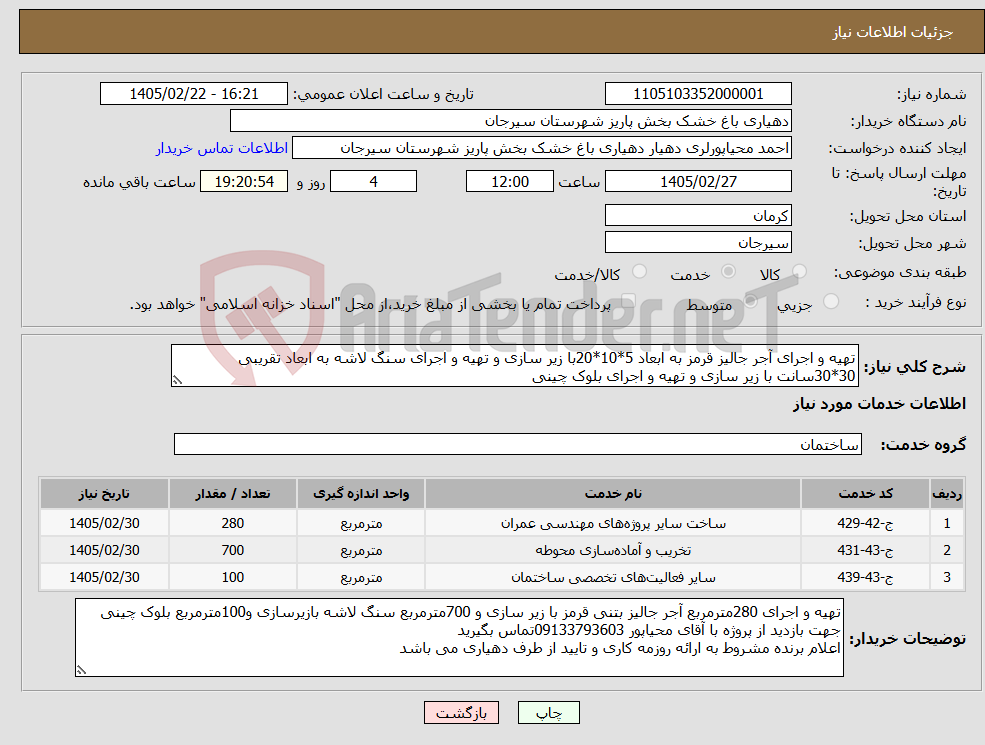Click the days remaining field showing 4
Image resolution: width=985 pixels, height=745 pixels.
pos(373,182)
